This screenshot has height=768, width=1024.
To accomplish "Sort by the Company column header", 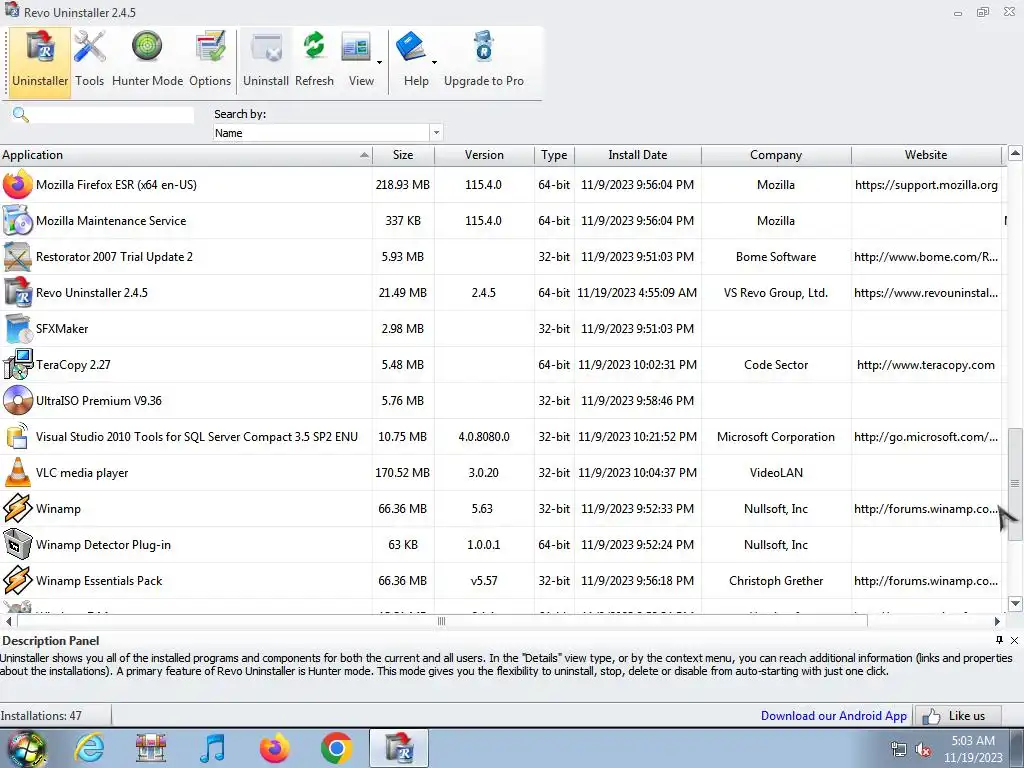I will pos(776,155).
